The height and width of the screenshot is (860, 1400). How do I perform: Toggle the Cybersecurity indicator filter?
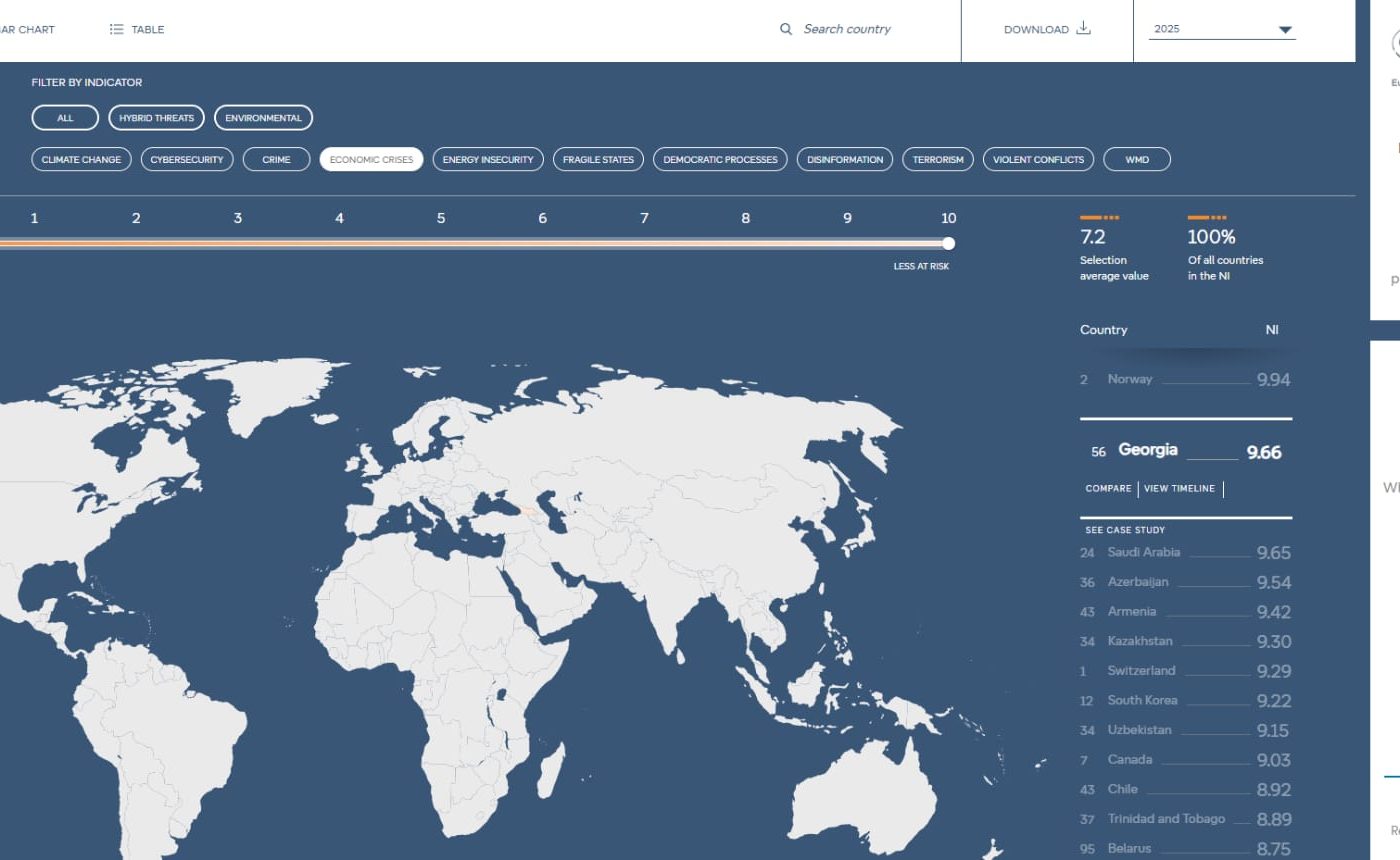click(187, 159)
